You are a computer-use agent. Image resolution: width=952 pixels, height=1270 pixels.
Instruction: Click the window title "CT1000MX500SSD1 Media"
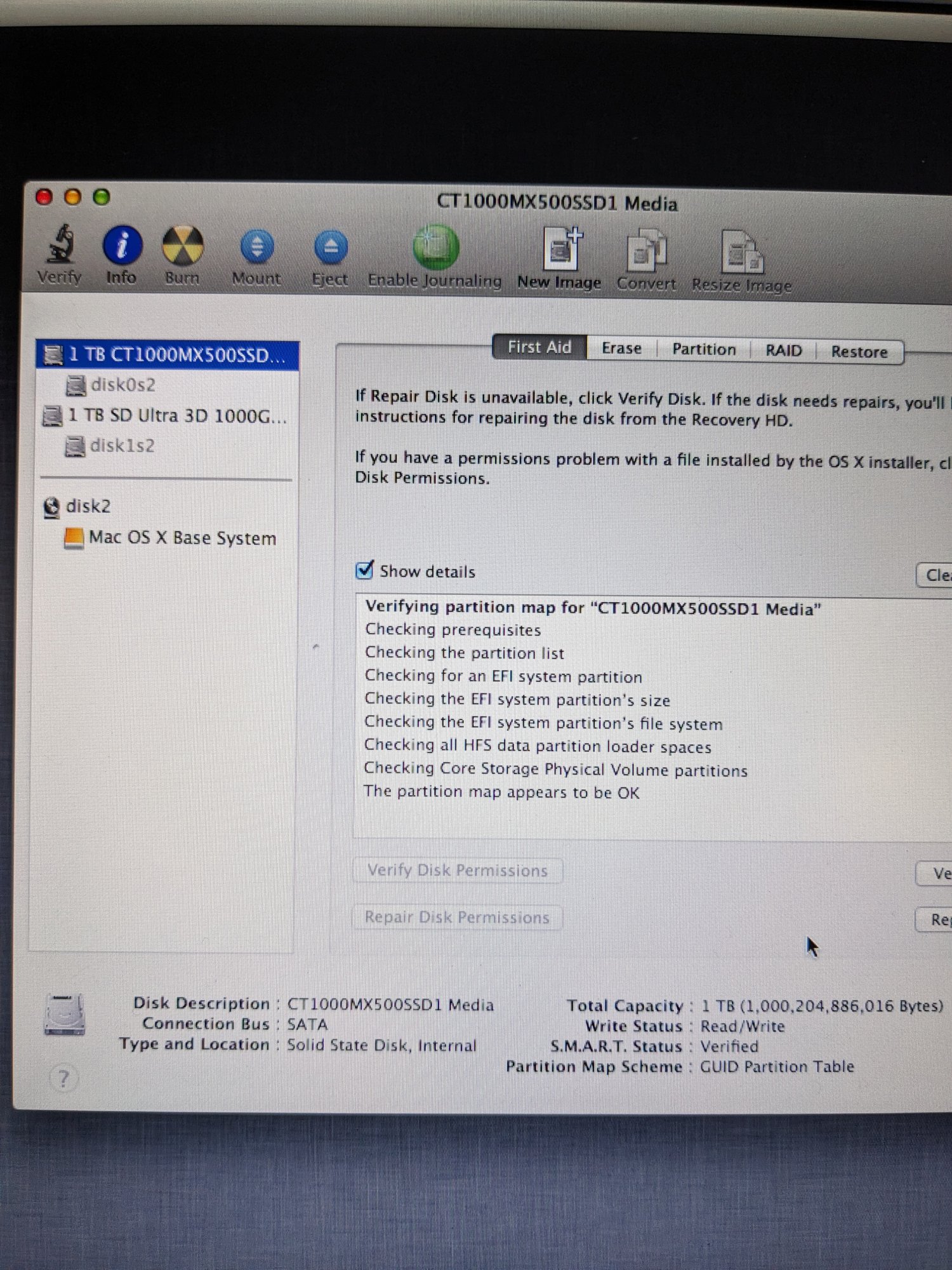[x=557, y=203]
